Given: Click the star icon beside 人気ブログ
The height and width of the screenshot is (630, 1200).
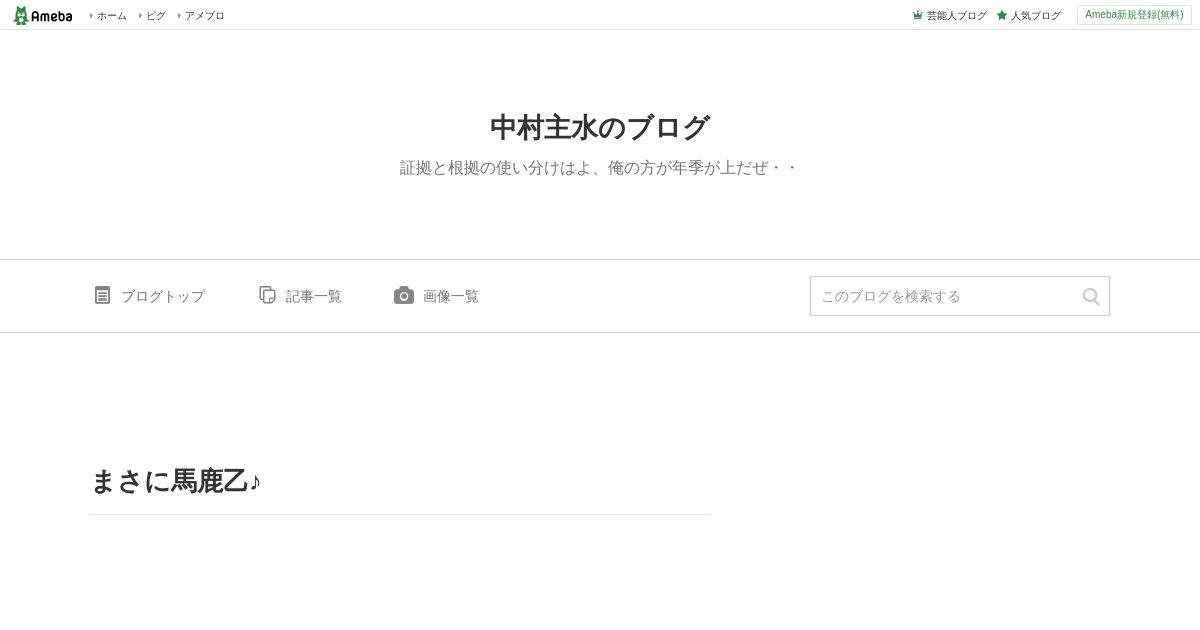Looking at the screenshot, I should click(x=1002, y=15).
